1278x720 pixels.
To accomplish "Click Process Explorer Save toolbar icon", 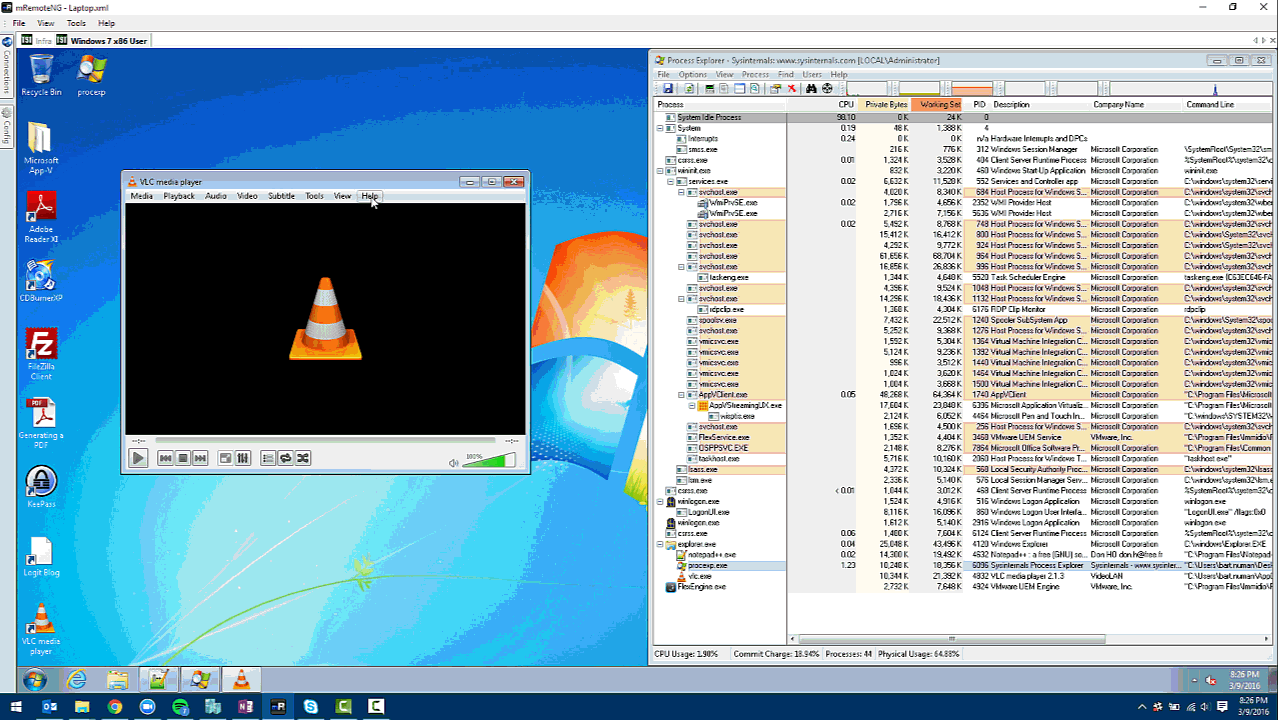I will click(x=667, y=89).
